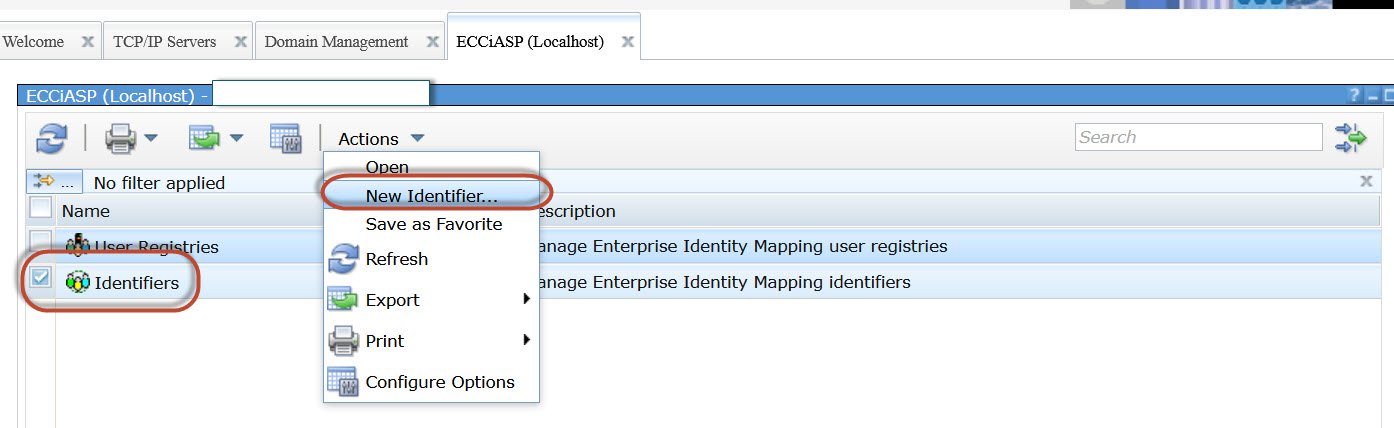
Task: Expand the Print toolbar dropdown arrow
Action: point(151,138)
